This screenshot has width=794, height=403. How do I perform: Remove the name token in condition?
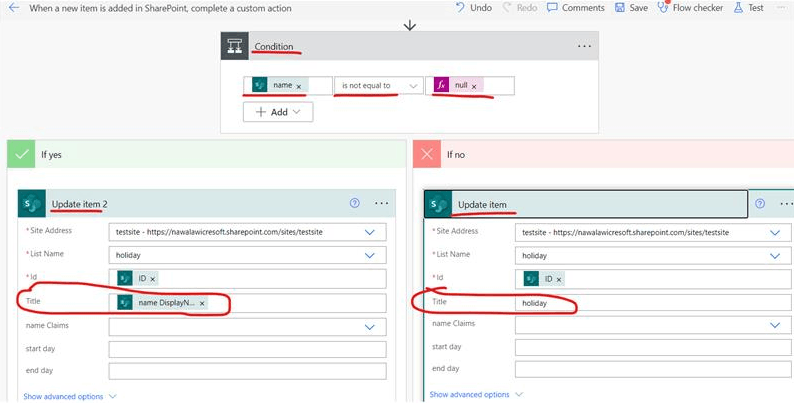coord(299,87)
